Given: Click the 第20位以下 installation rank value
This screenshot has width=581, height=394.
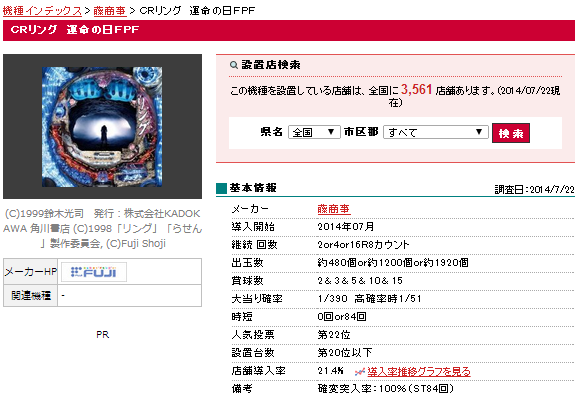Looking at the screenshot, I should pyautogui.click(x=345, y=353).
